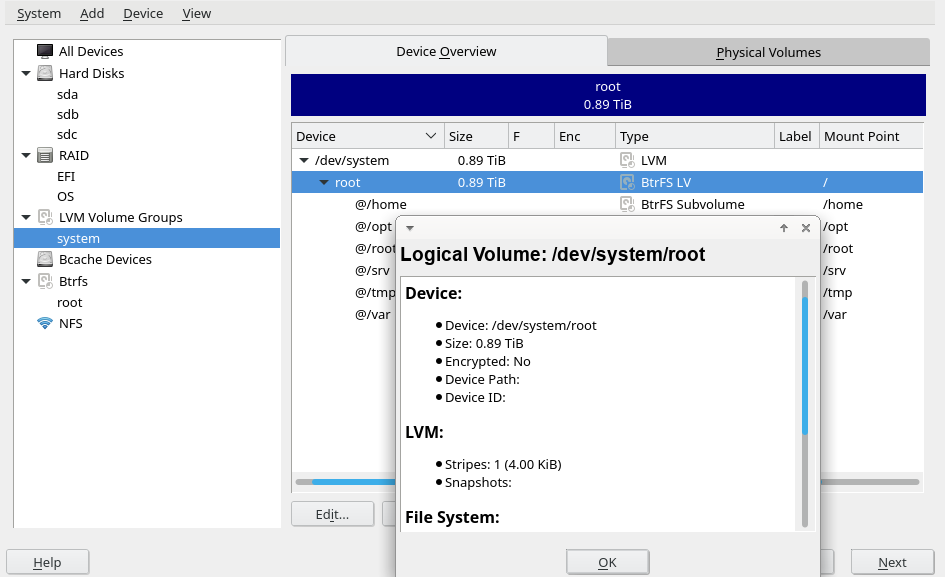Collapse the Hard Disks tree node
Viewport: 945px width, 577px height.
(25, 73)
